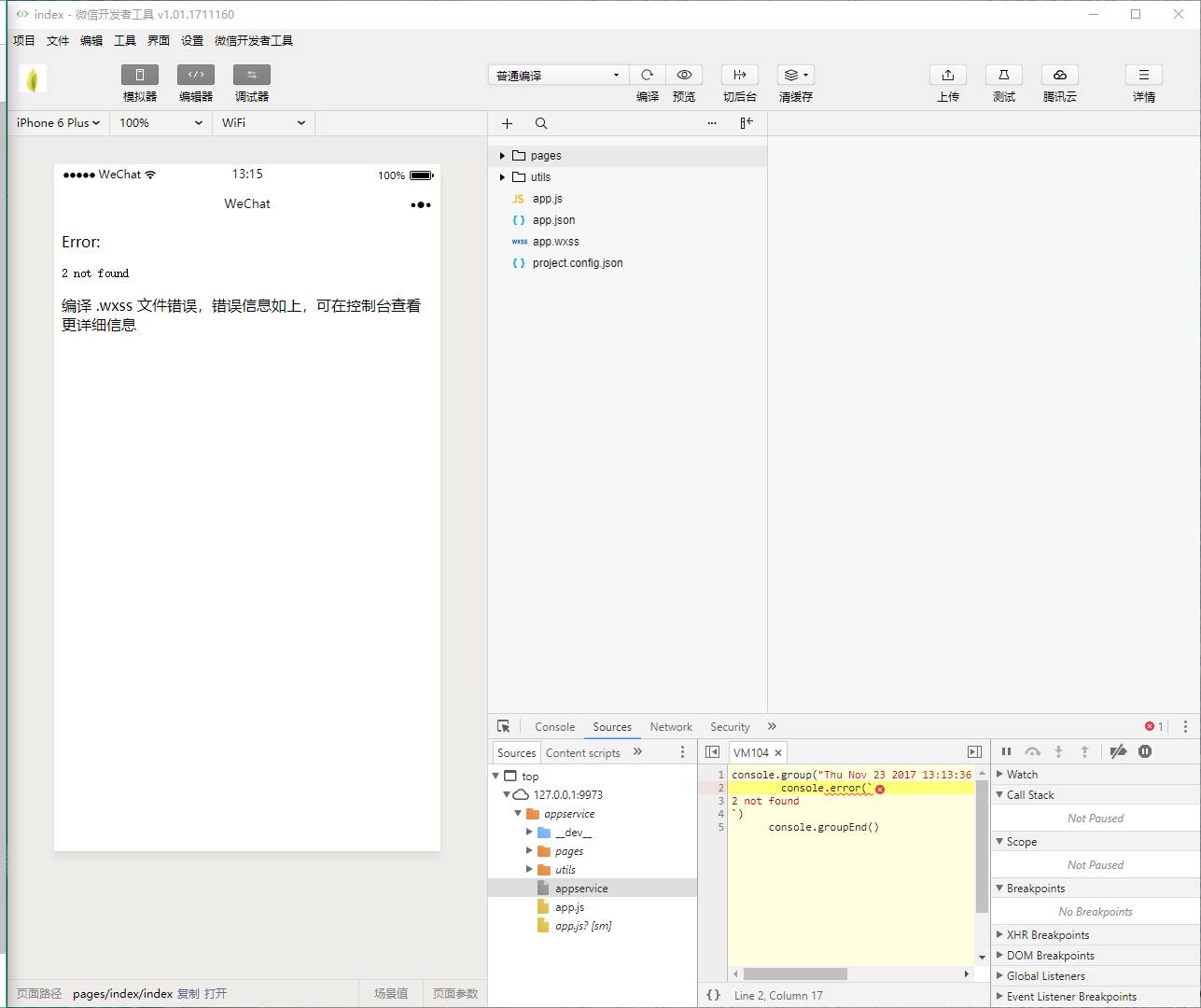Collapse the file tree panel icon
The height and width of the screenshot is (1008, 1201).
coord(747,123)
